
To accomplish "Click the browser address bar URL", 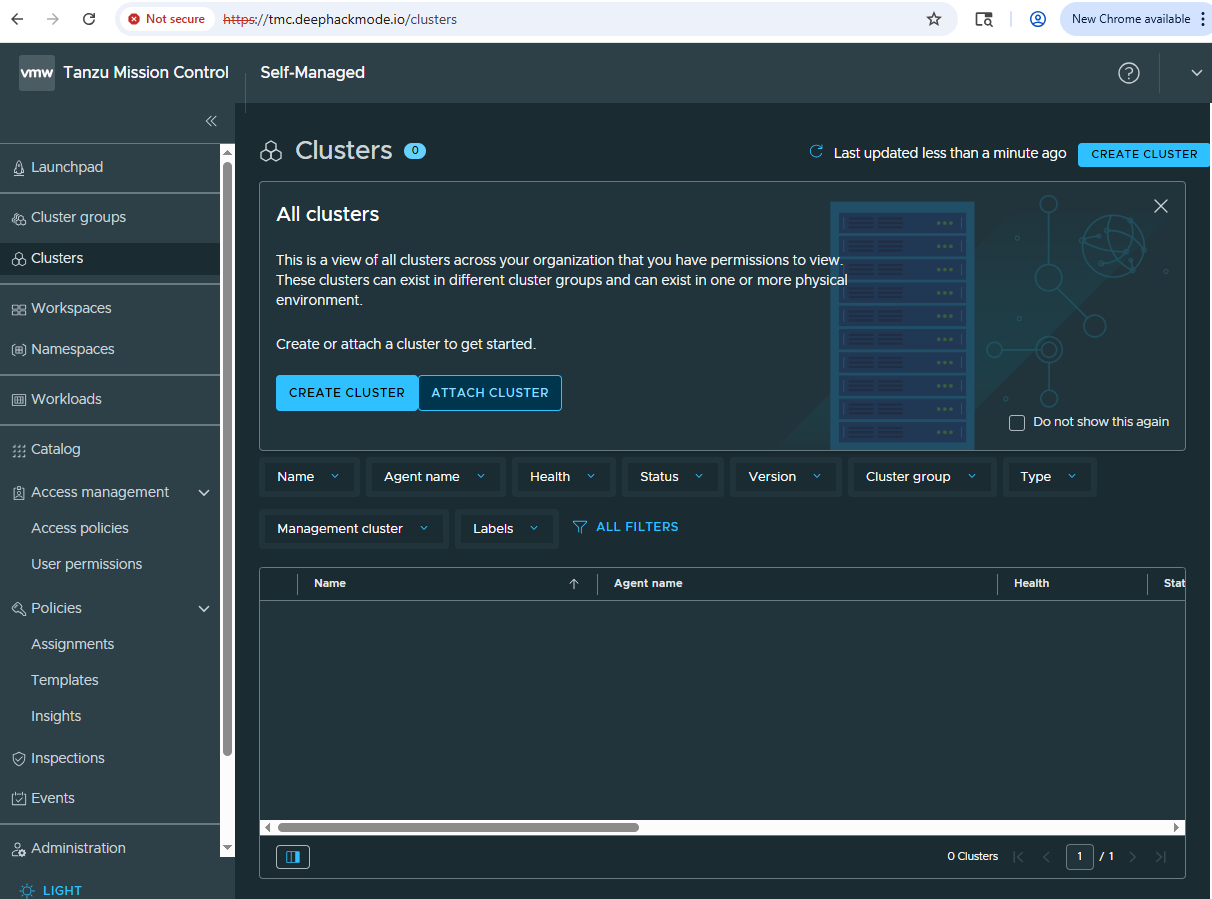I will point(340,19).
